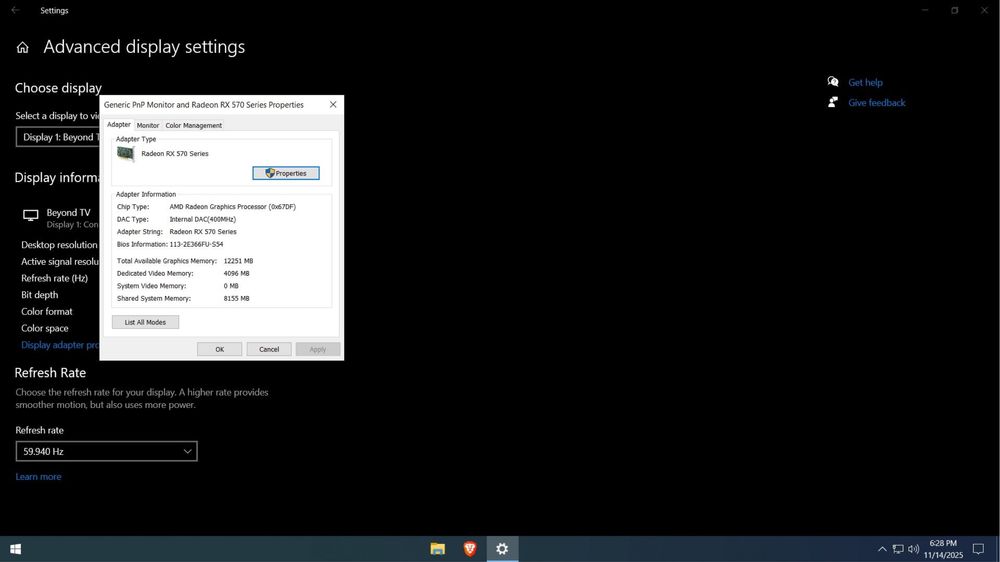Click the Give feedback person icon
The width and height of the screenshot is (1000, 562).
[x=832, y=102]
